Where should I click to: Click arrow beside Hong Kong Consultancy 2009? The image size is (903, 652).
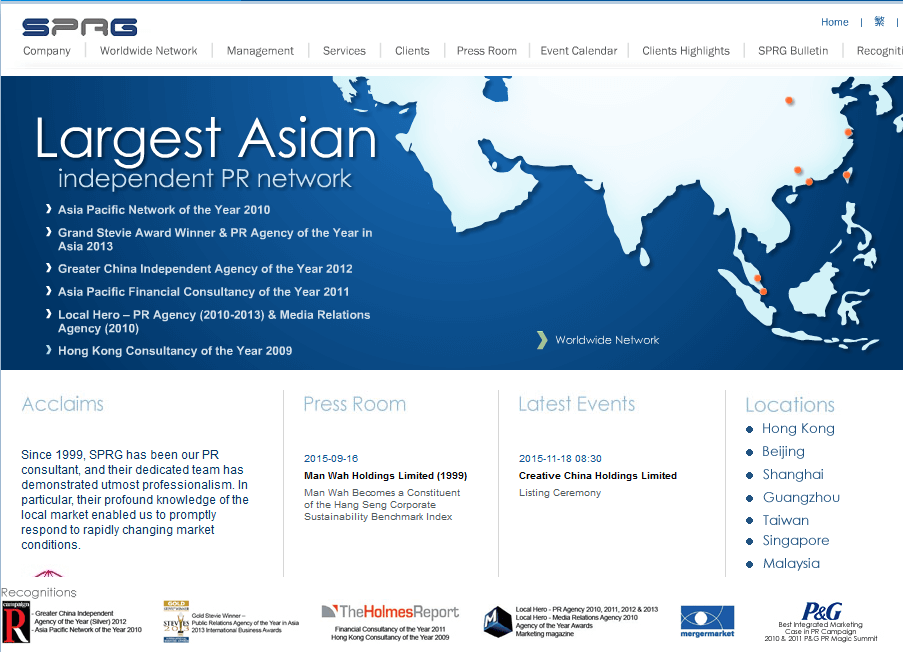49,350
